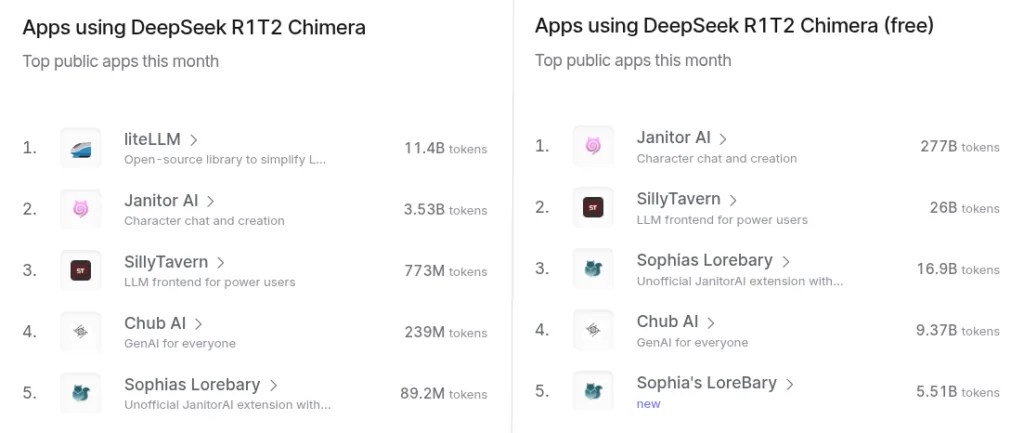Click SillyTavern icon in left panel
This screenshot has width=1024, height=433.
80,270
